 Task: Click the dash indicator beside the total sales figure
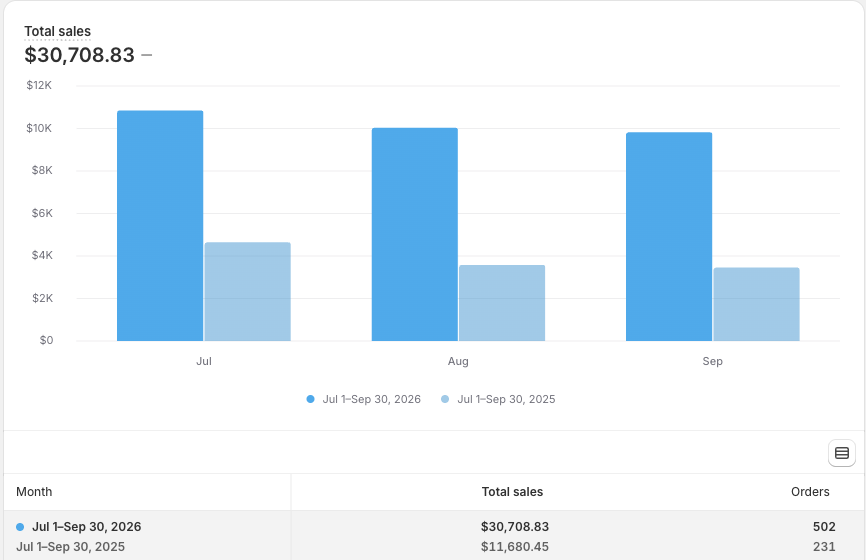(146, 55)
